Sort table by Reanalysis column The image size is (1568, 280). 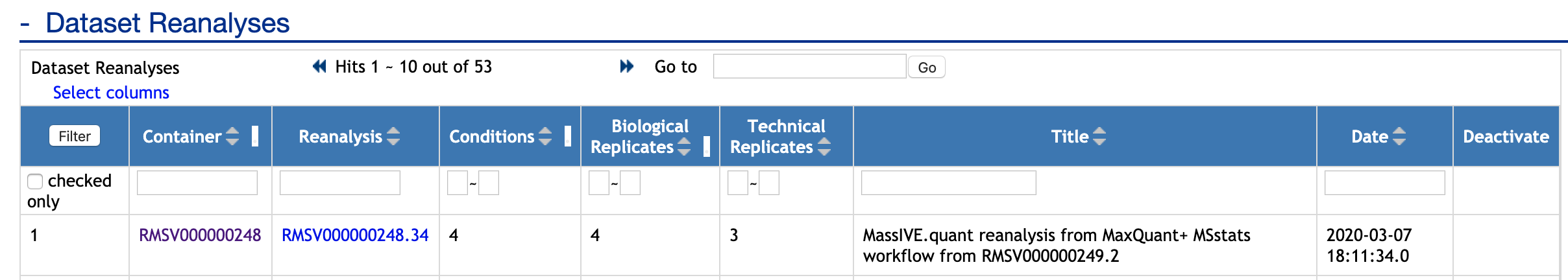coord(393,137)
